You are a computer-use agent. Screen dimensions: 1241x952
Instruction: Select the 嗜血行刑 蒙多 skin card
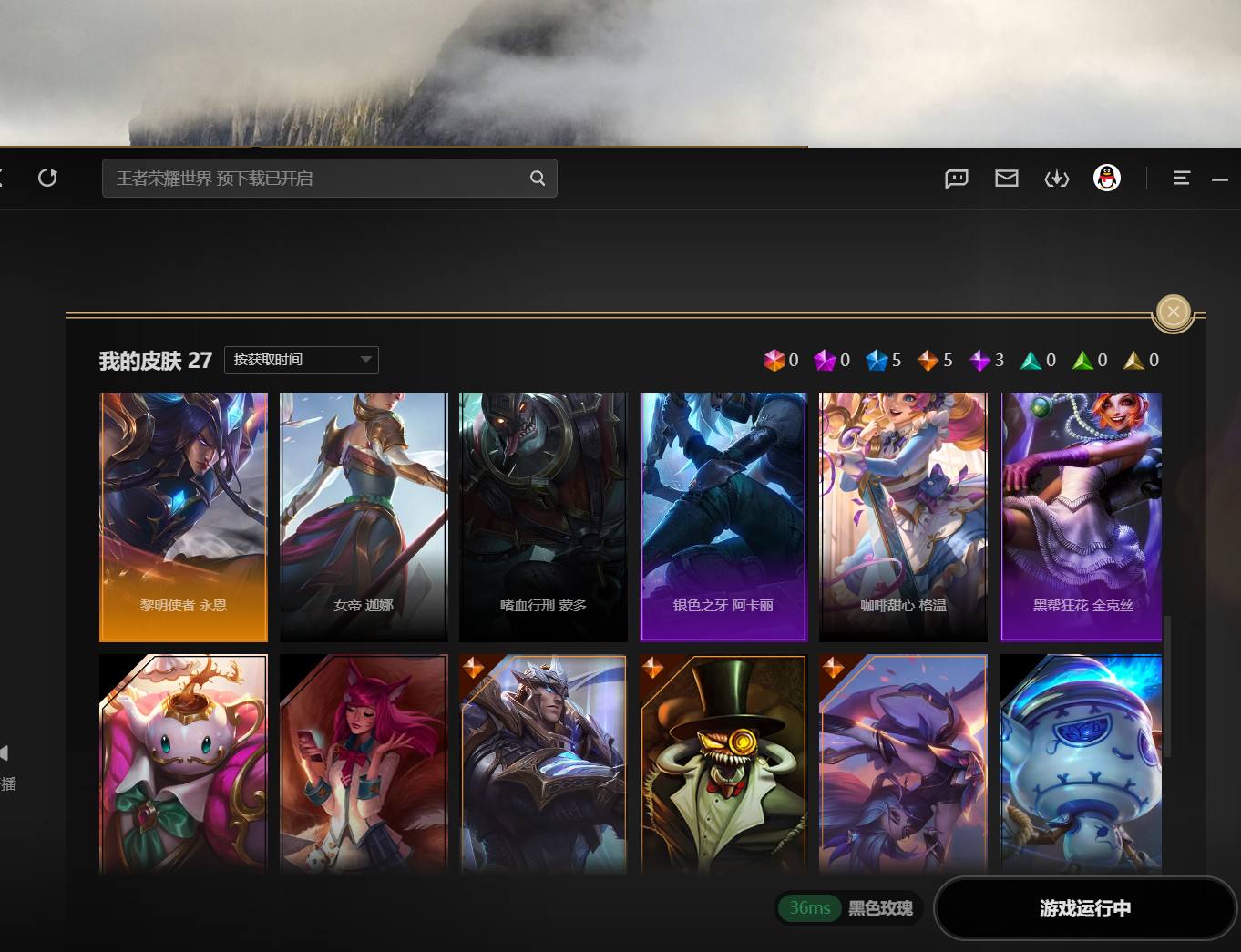(x=543, y=517)
